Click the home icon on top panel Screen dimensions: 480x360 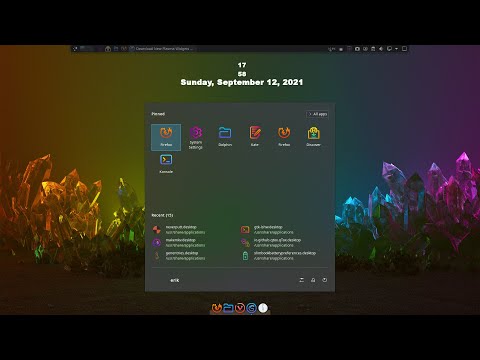click(108, 49)
